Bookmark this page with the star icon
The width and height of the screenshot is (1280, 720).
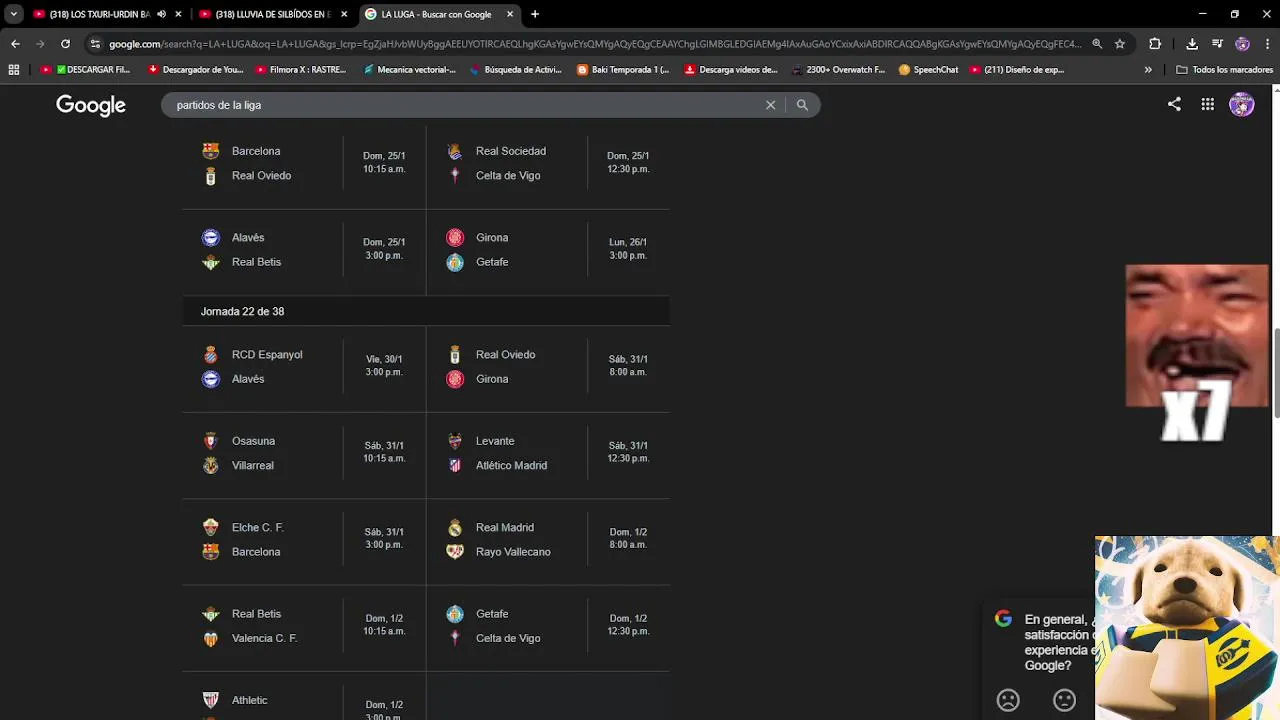pyautogui.click(x=1120, y=44)
